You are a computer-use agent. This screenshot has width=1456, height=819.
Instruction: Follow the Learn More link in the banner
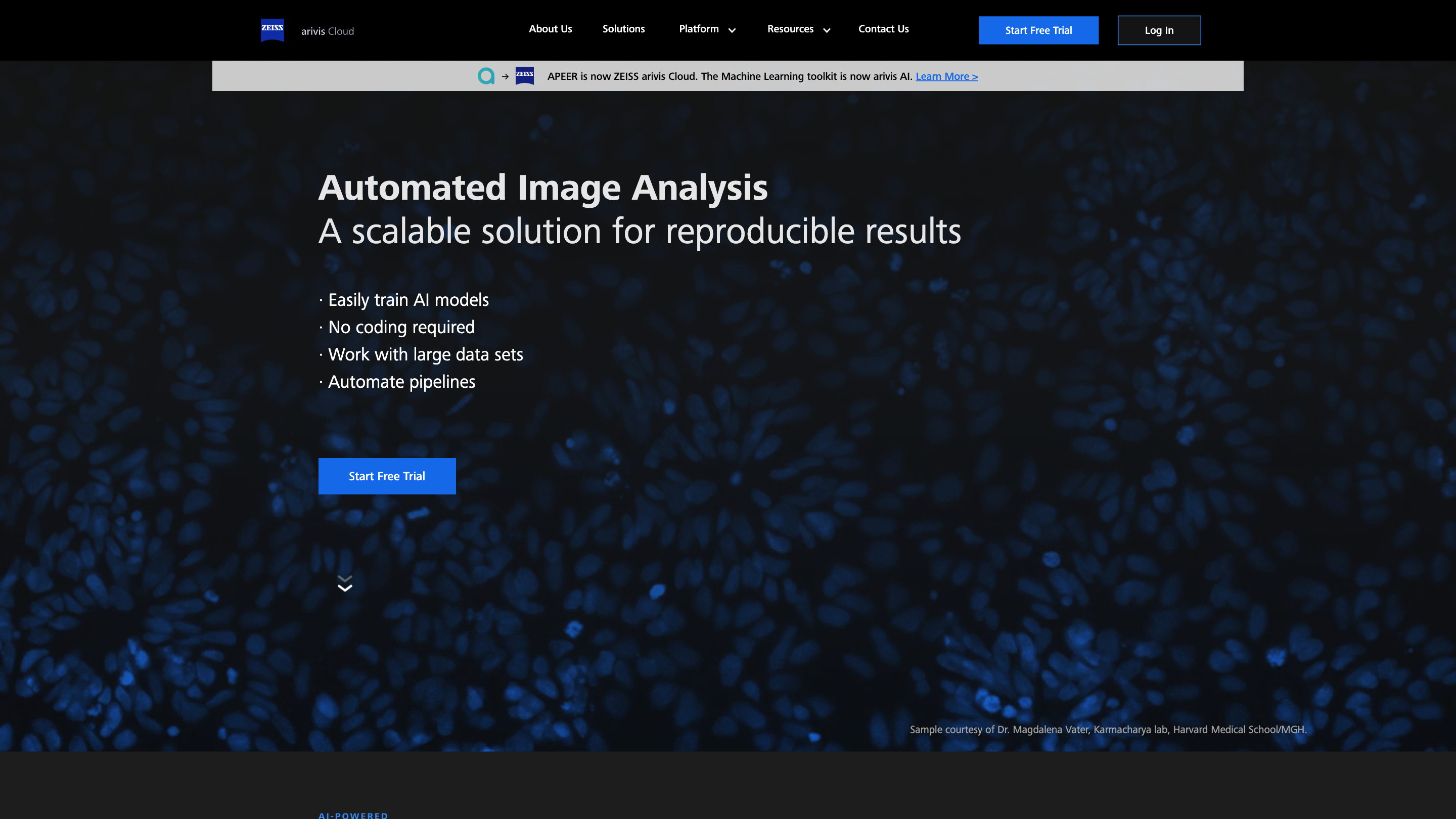[946, 76]
